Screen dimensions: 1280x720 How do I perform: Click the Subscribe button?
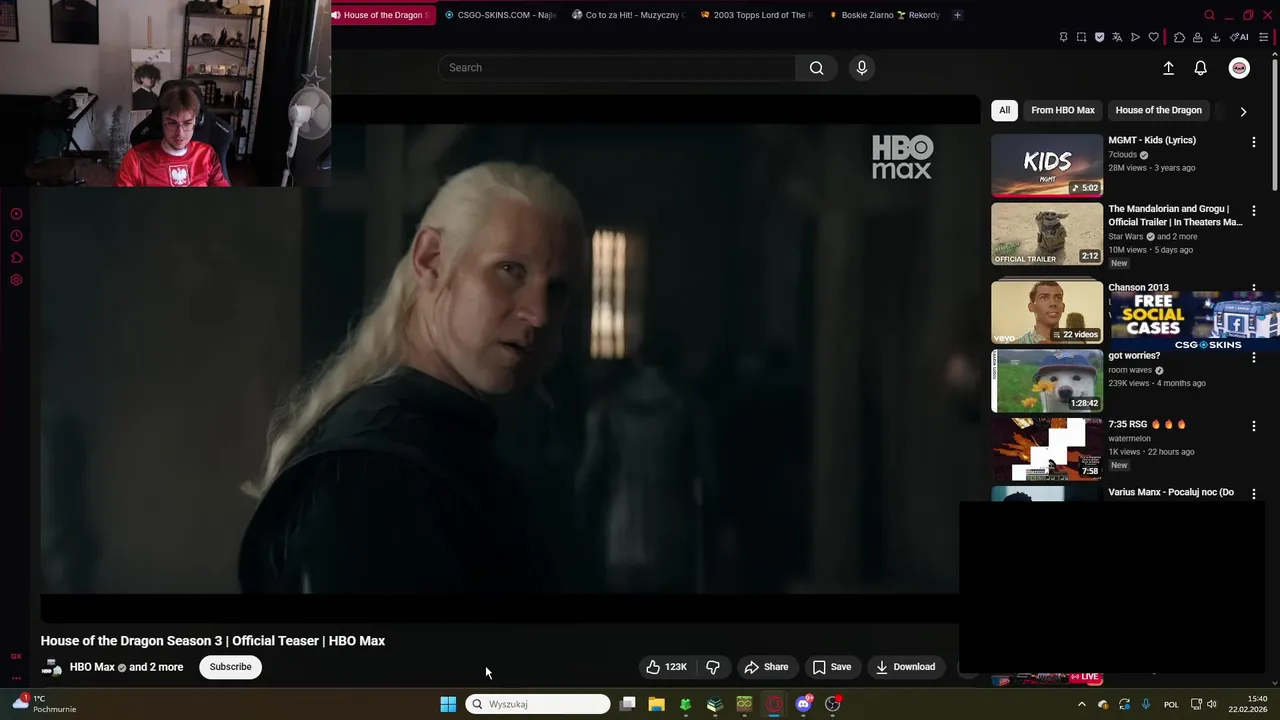click(x=230, y=667)
